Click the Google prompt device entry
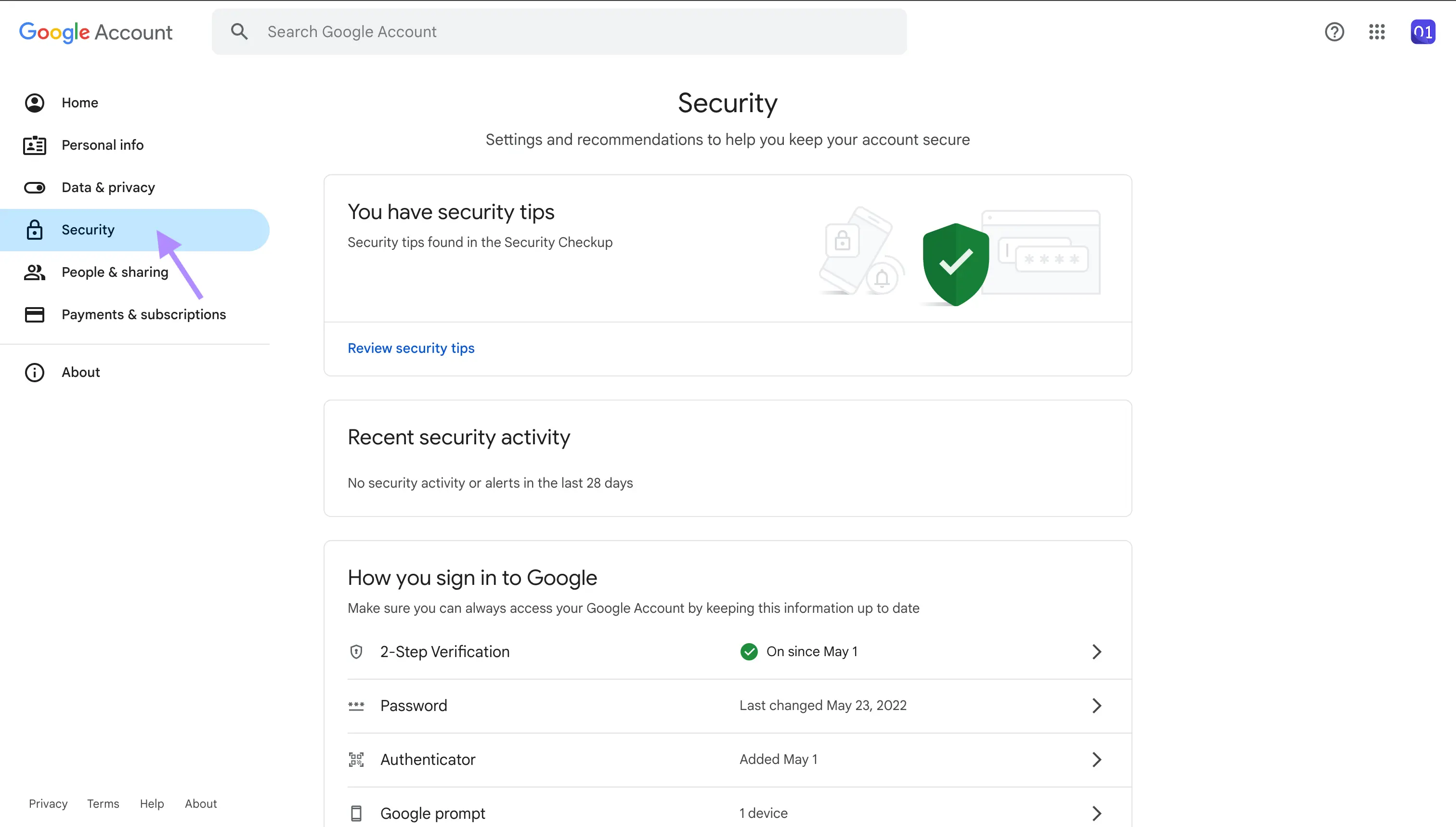The image size is (1456, 827). coord(727,811)
